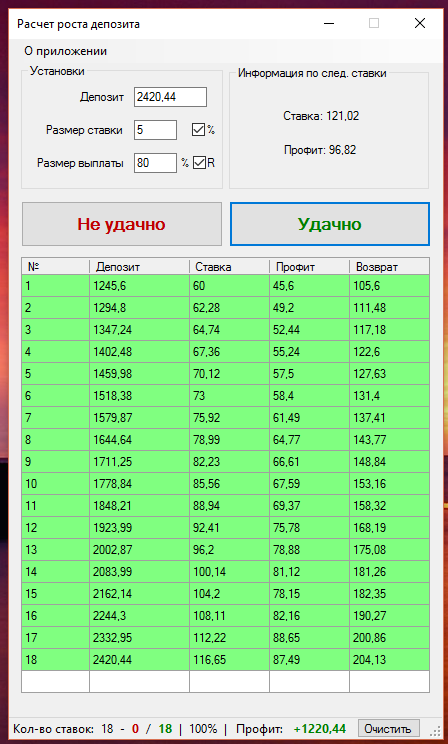The width and height of the screenshot is (448, 744).
Task: Click the Ставка column header
Action: 229,267
